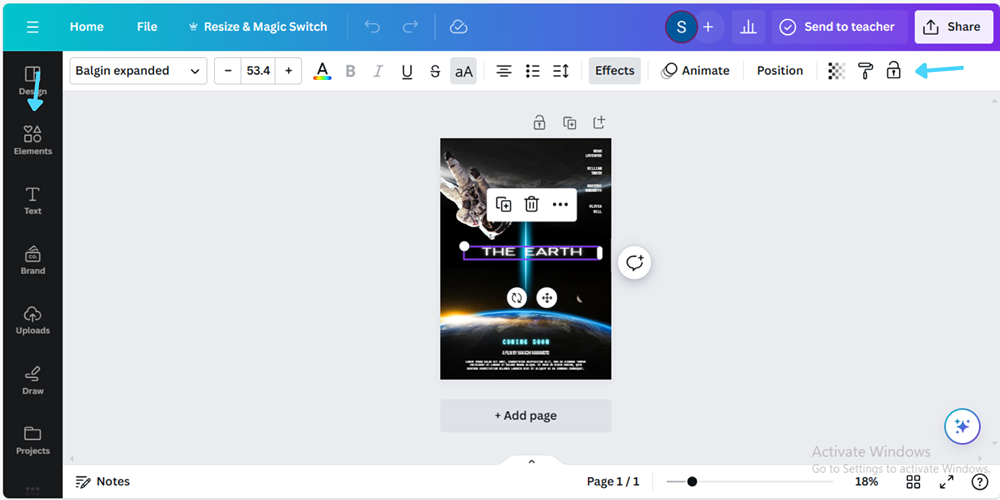
Task: Open the hamburger main menu
Action: click(x=33, y=27)
